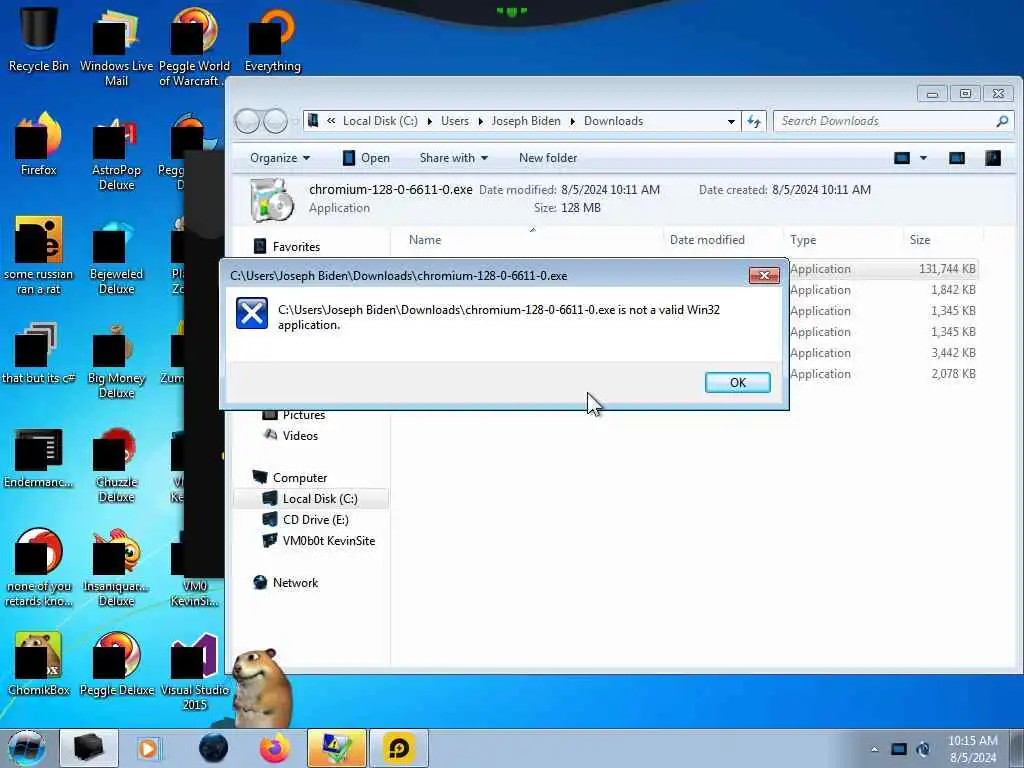Close the not valid Win32 error dialog

[x=764, y=276]
